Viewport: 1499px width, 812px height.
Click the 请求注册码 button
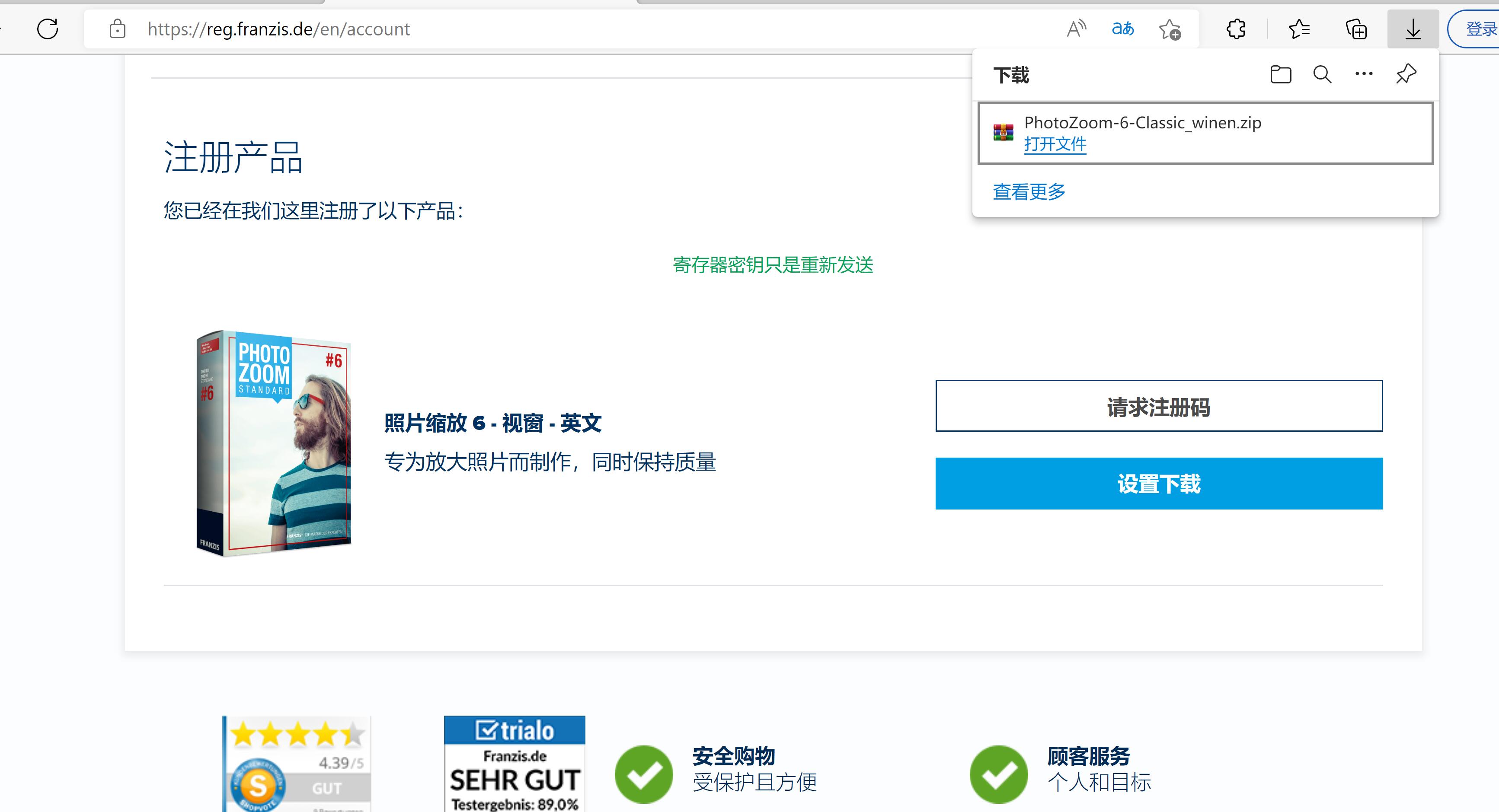coord(1159,406)
